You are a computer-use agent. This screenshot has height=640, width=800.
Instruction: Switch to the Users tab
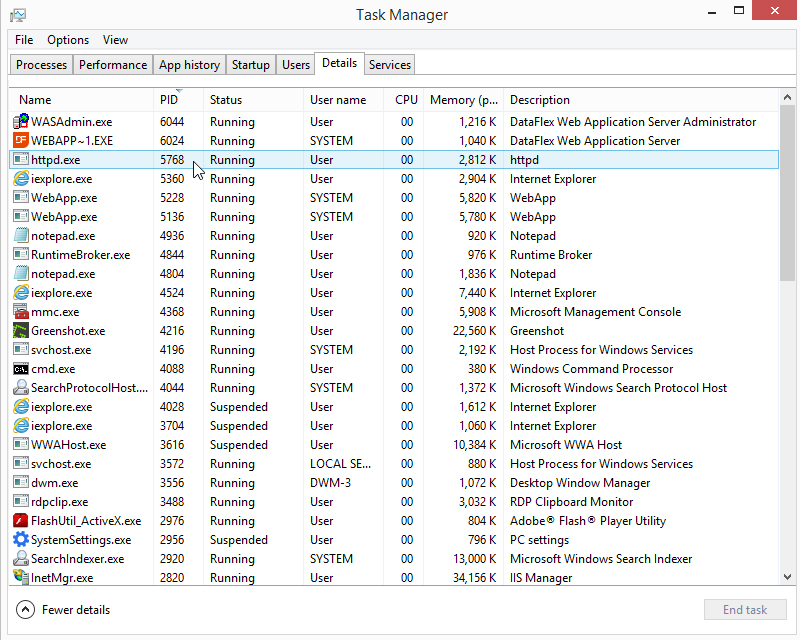tap(296, 65)
